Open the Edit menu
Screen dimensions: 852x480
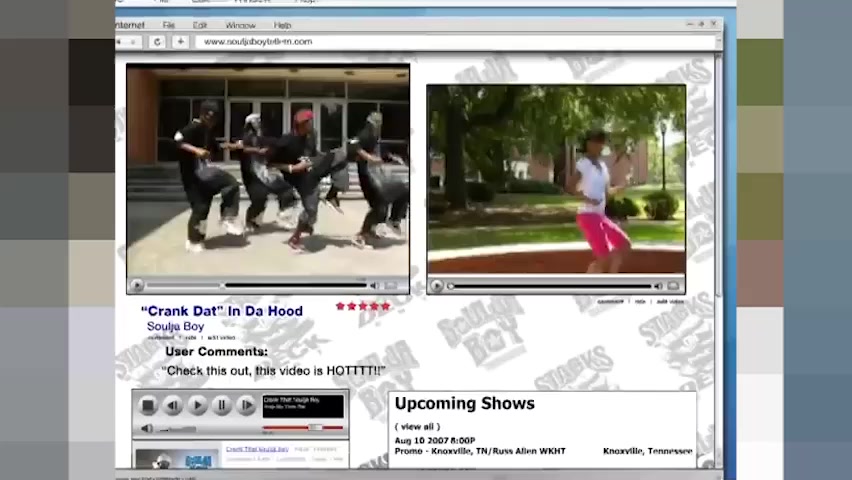[x=199, y=25]
